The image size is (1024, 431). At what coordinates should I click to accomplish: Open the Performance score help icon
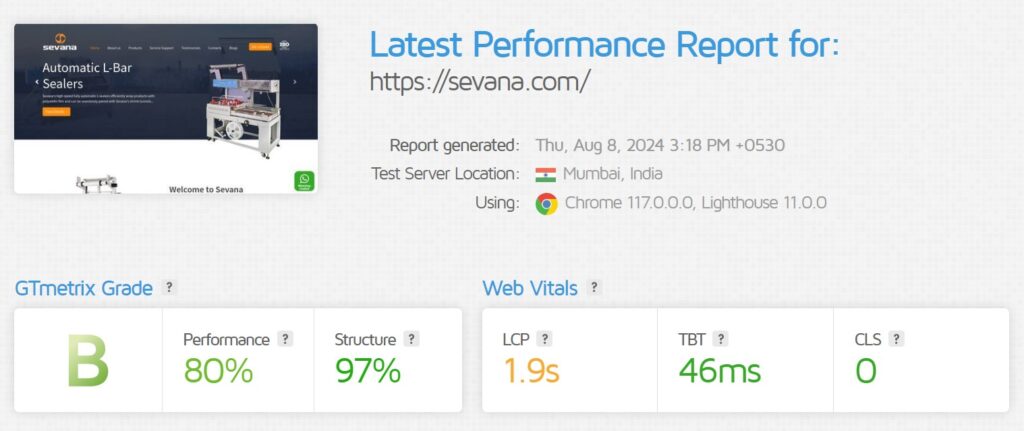[x=285, y=339]
